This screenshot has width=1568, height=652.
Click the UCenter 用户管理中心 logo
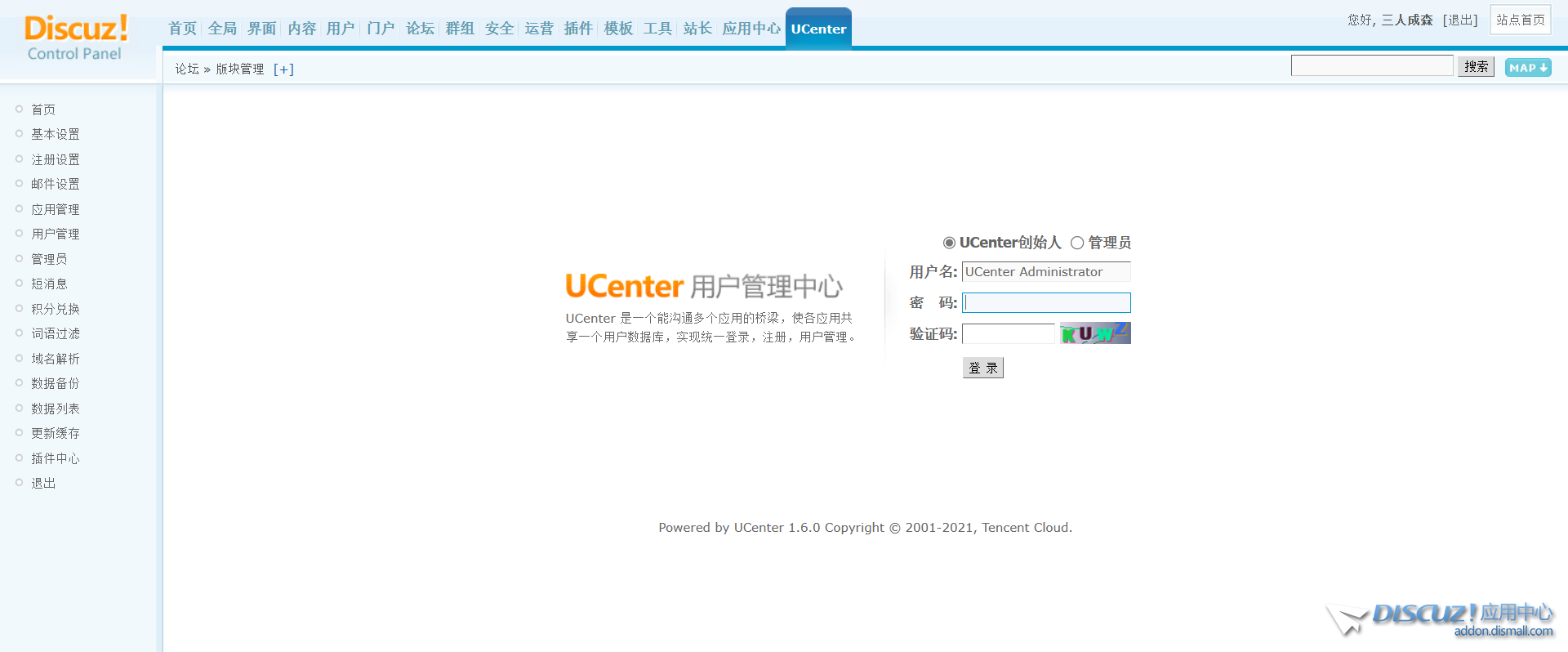[703, 287]
